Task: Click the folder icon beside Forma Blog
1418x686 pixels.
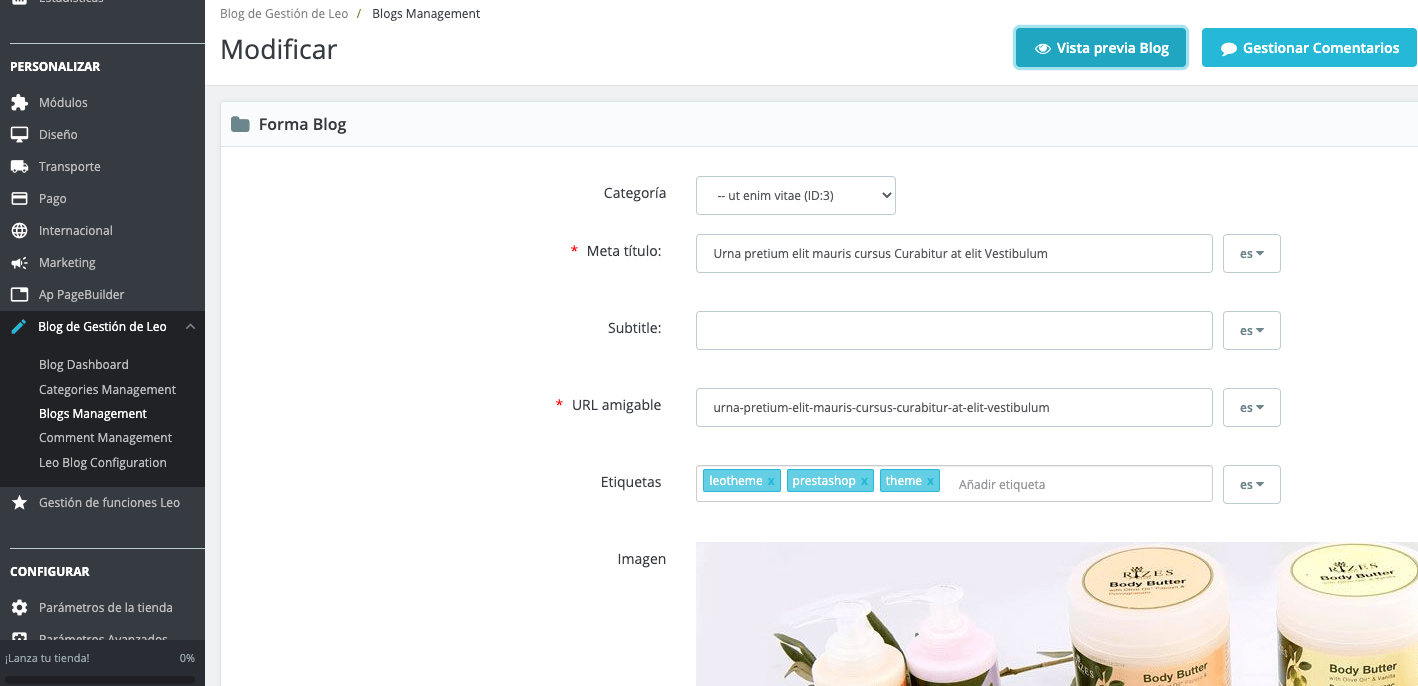Action: tap(240, 125)
